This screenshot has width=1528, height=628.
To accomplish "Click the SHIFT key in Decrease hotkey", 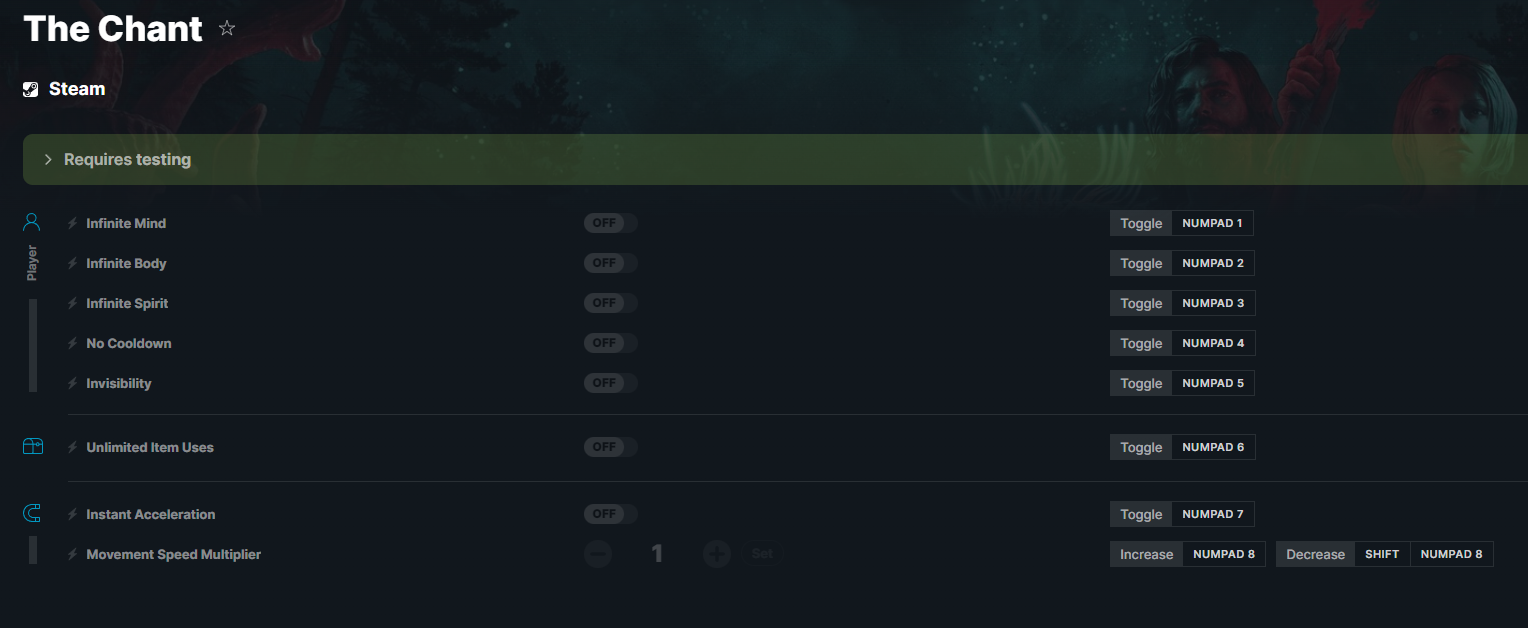I will [1382, 554].
